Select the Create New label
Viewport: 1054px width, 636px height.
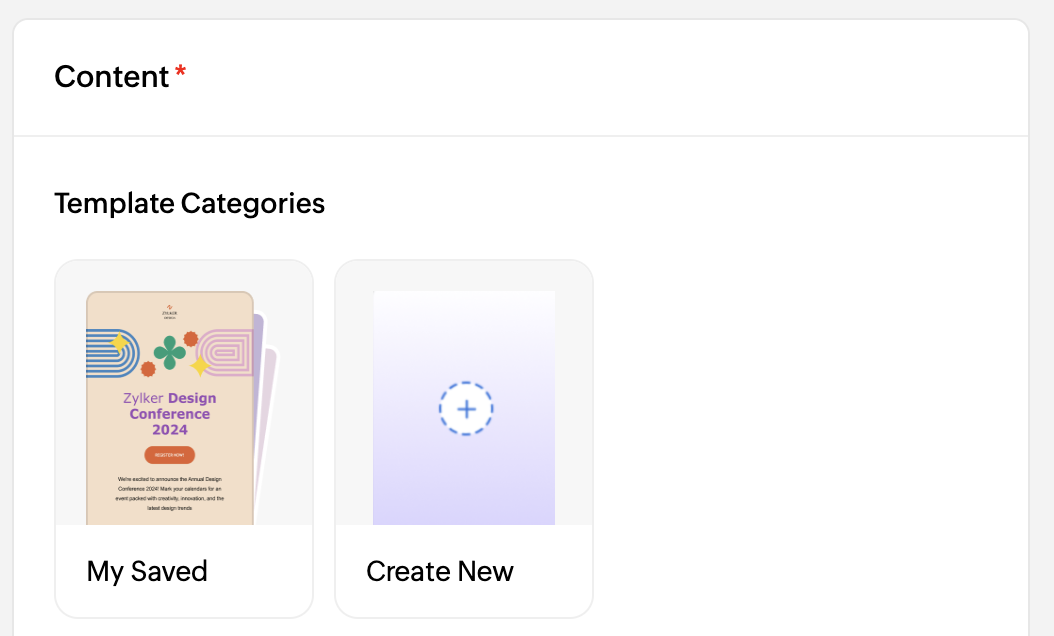click(x=440, y=571)
